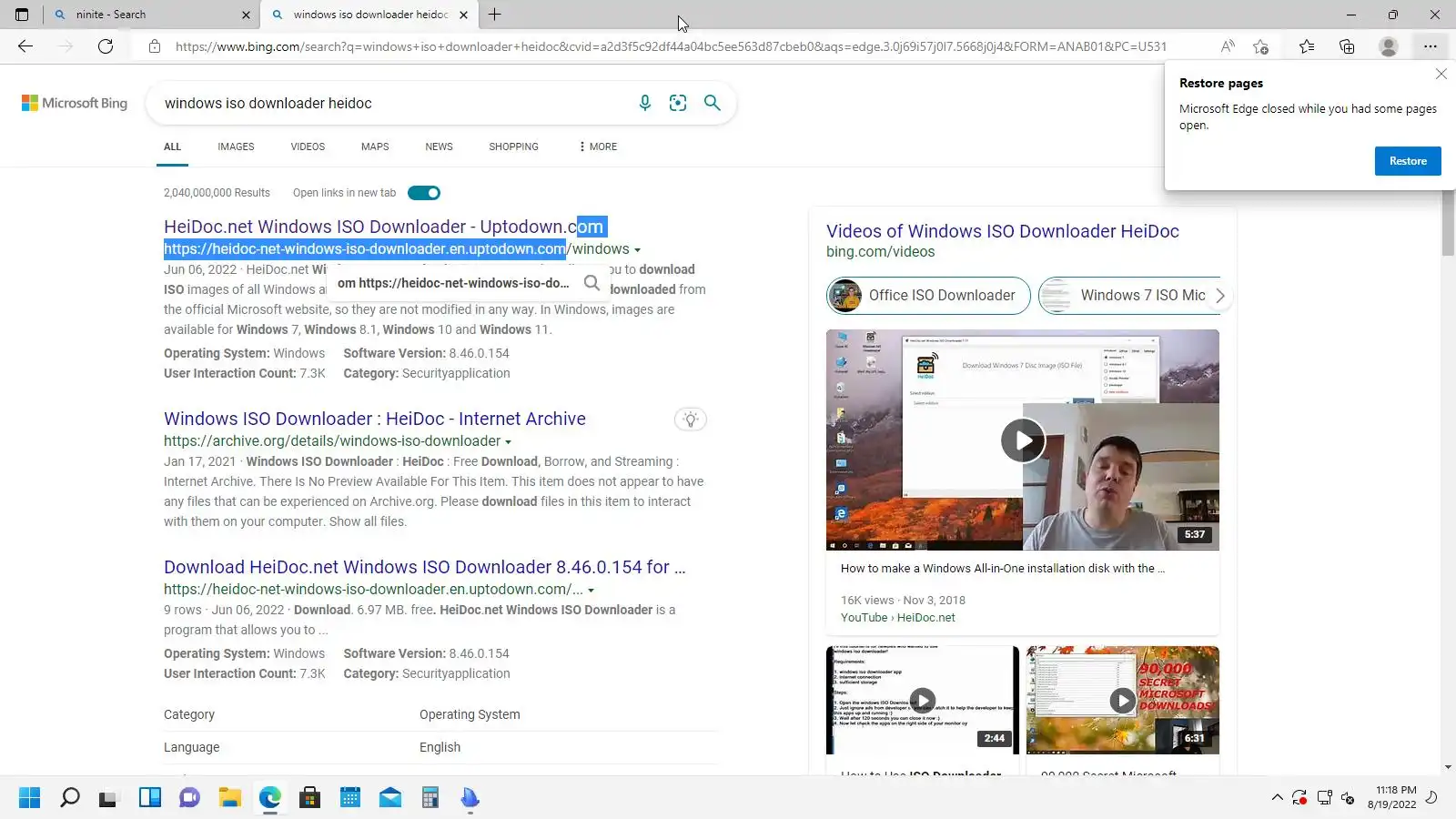1456x819 pixels.
Task: Switch to SHOPPING results
Action: click(x=513, y=147)
